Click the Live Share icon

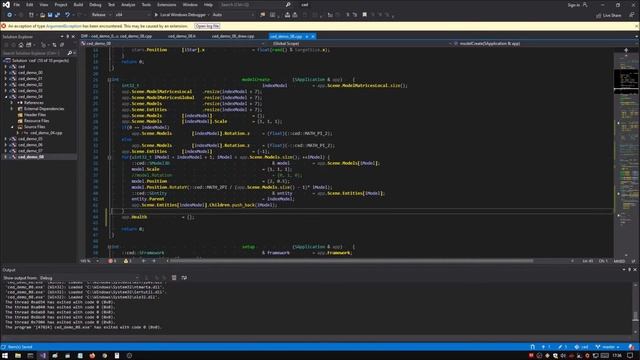(x=599, y=15)
